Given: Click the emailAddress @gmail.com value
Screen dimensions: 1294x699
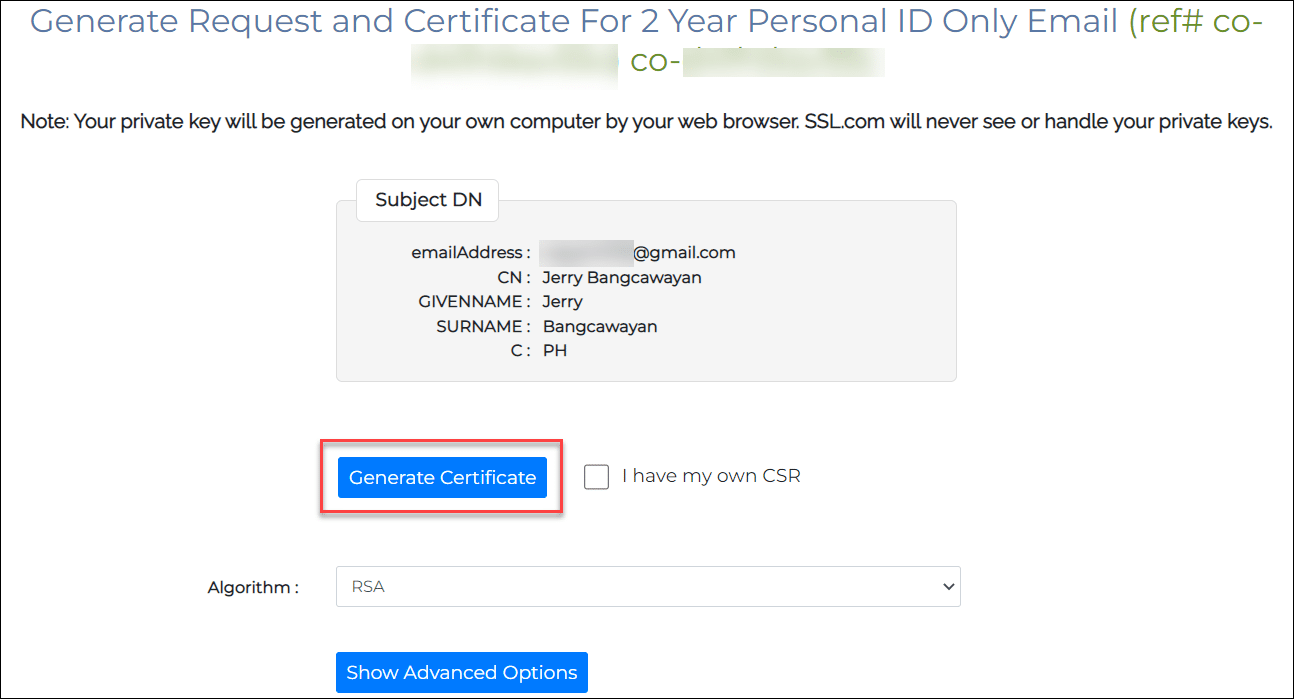Looking at the screenshot, I should [x=640, y=252].
